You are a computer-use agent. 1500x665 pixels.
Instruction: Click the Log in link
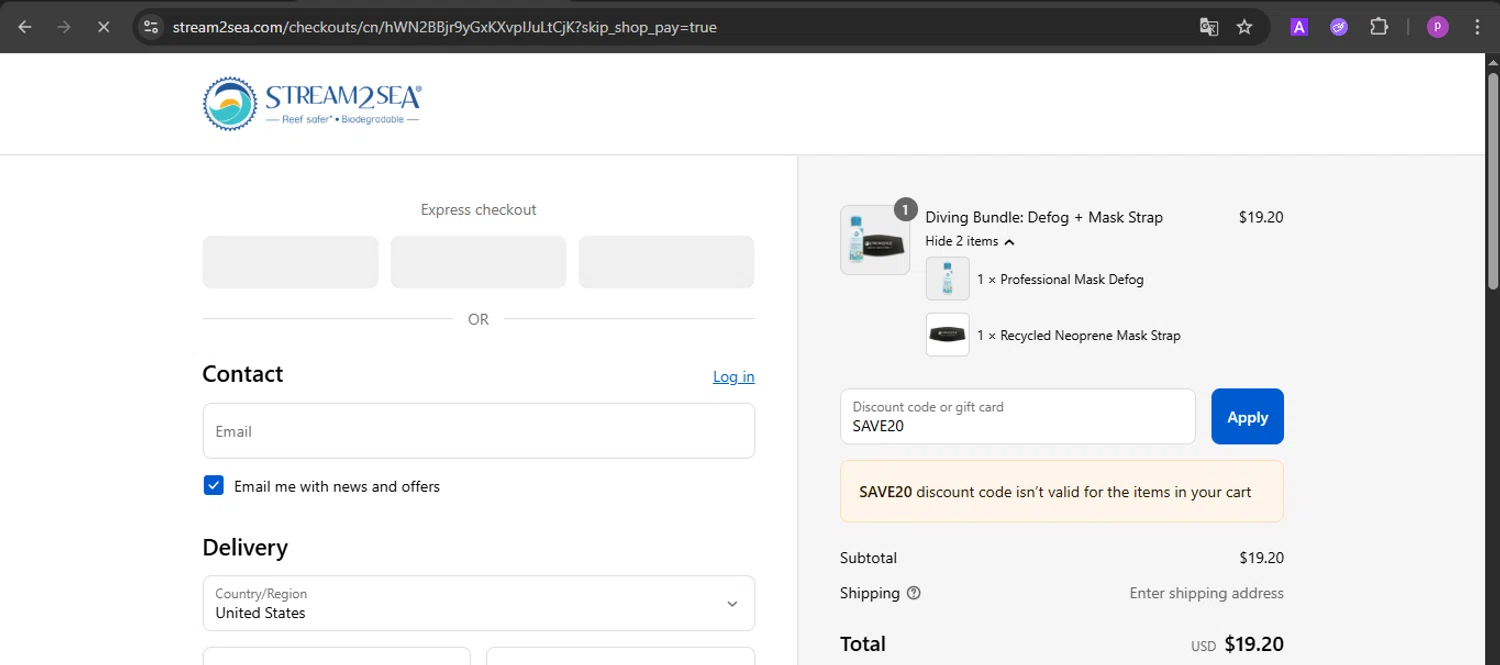click(733, 377)
